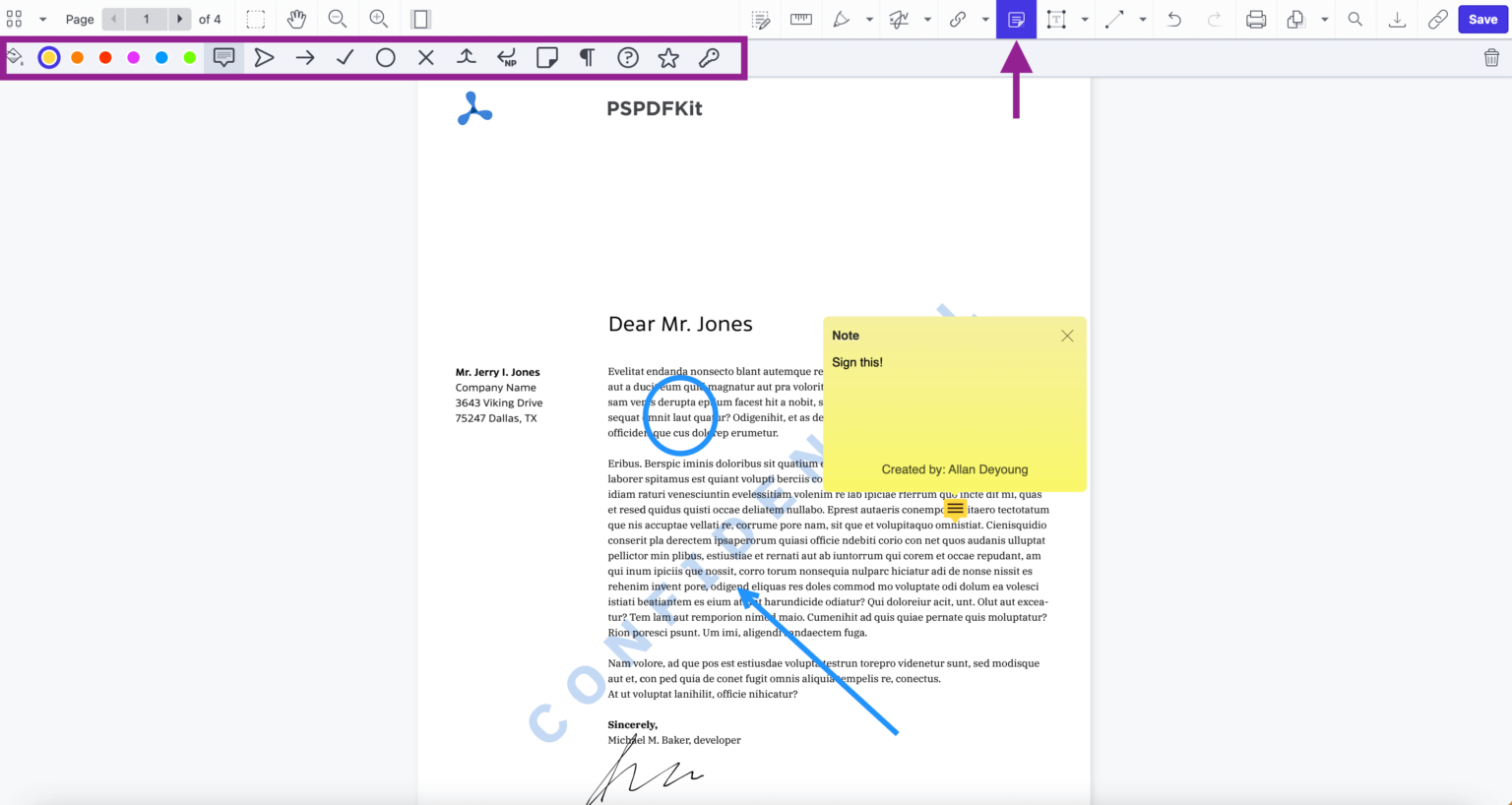Select the Measurement ruler tool
The image size is (1512, 805).
pyautogui.click(x=799, y=19)
